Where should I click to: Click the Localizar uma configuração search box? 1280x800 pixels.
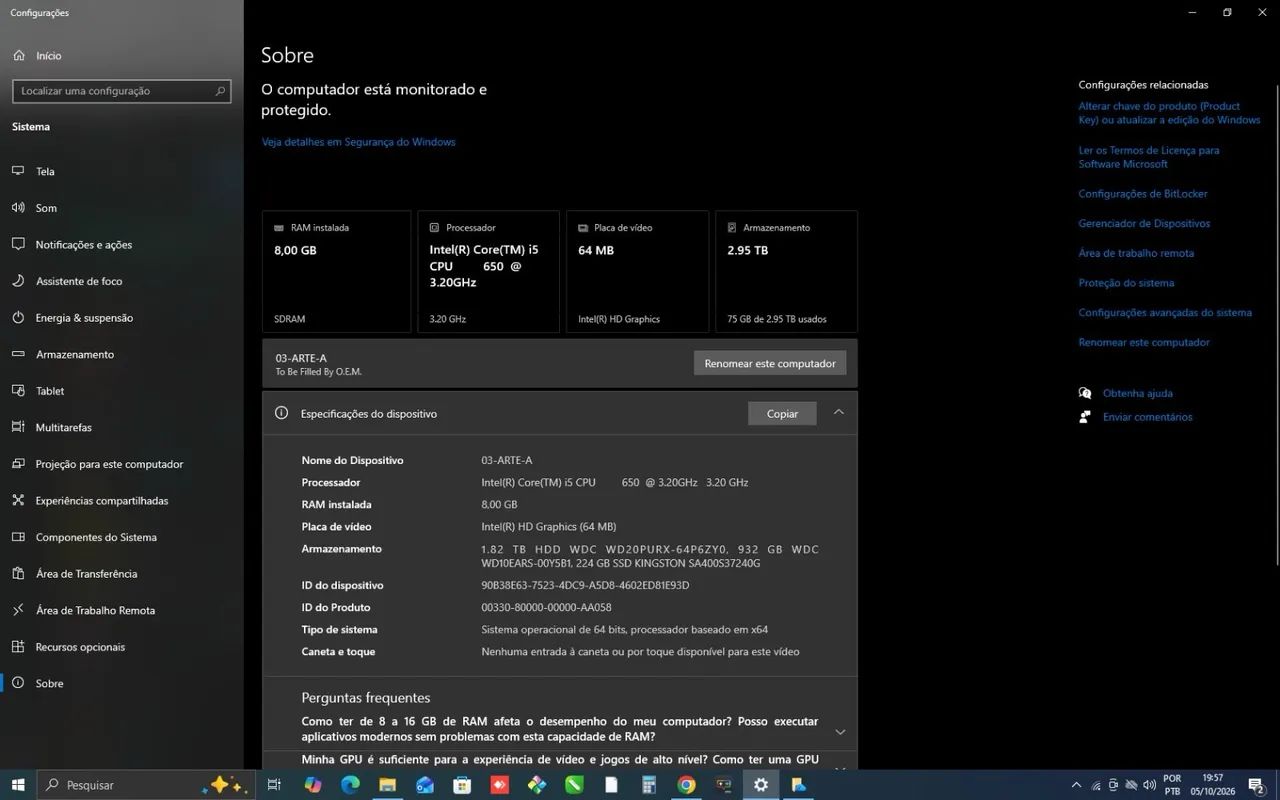coord(122,91)
